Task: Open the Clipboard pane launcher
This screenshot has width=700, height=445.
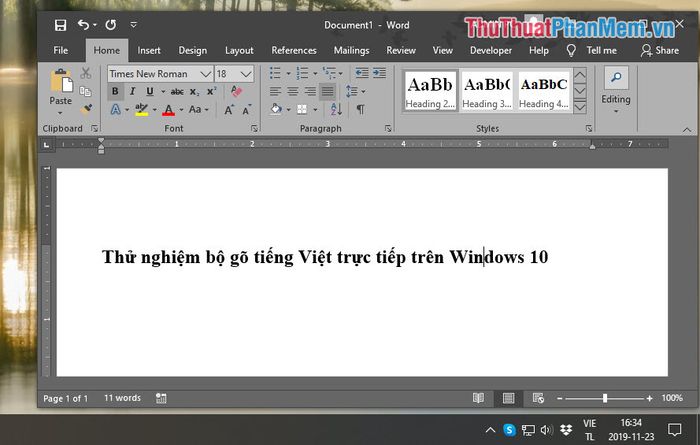Action: pos(94,129)
